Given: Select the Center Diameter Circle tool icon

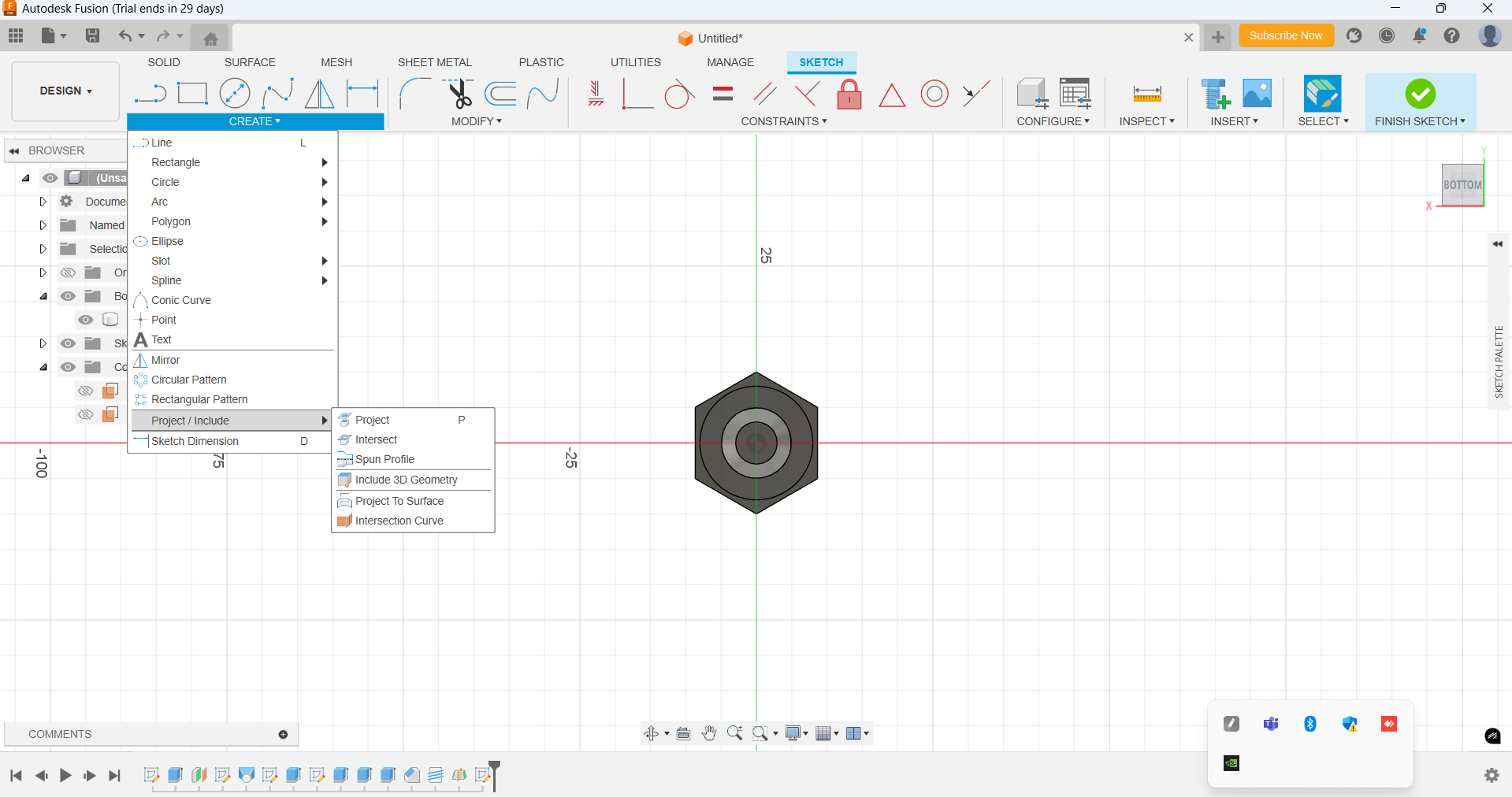Looking at the screenshot, I should pyautogui.click(x=235, y=94).
